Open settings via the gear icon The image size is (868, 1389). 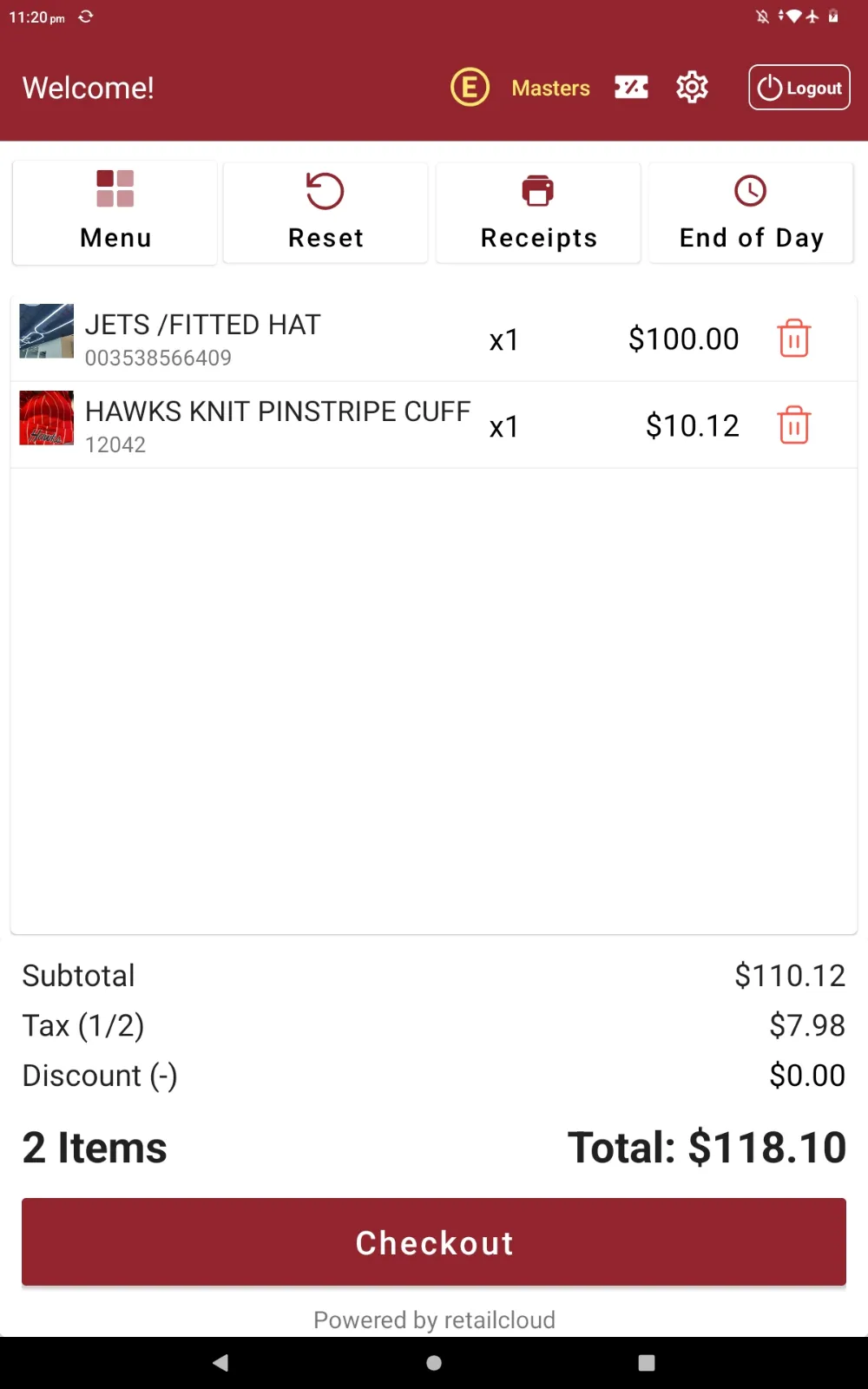692,87
